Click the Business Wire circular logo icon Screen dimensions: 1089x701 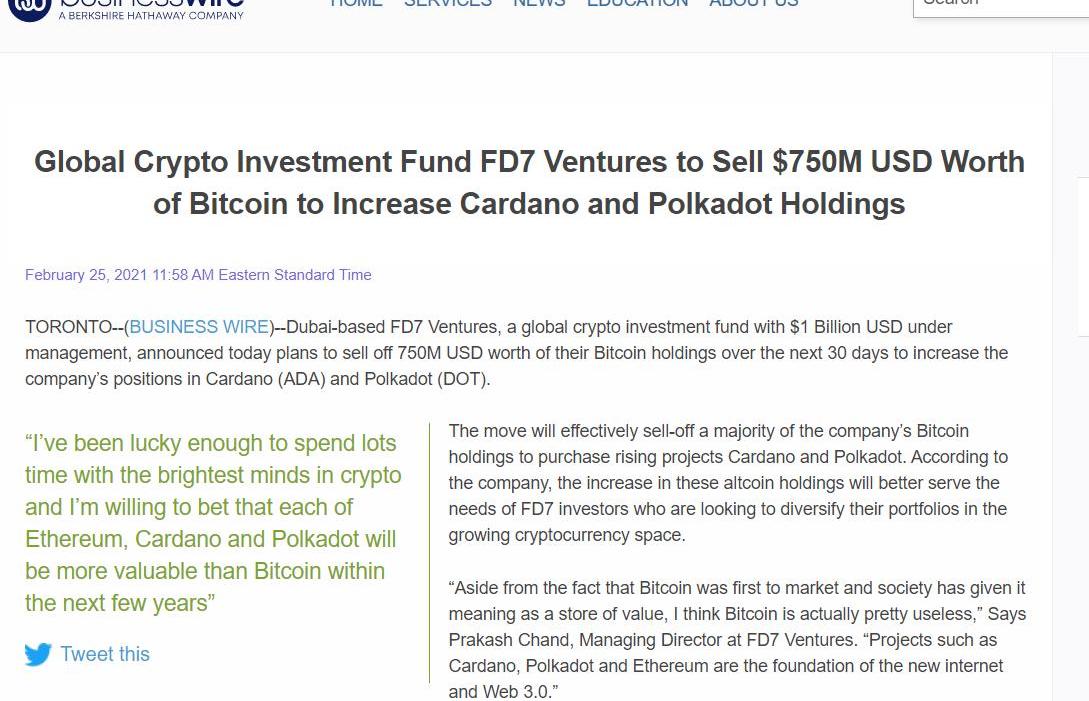tap(30, 7)
